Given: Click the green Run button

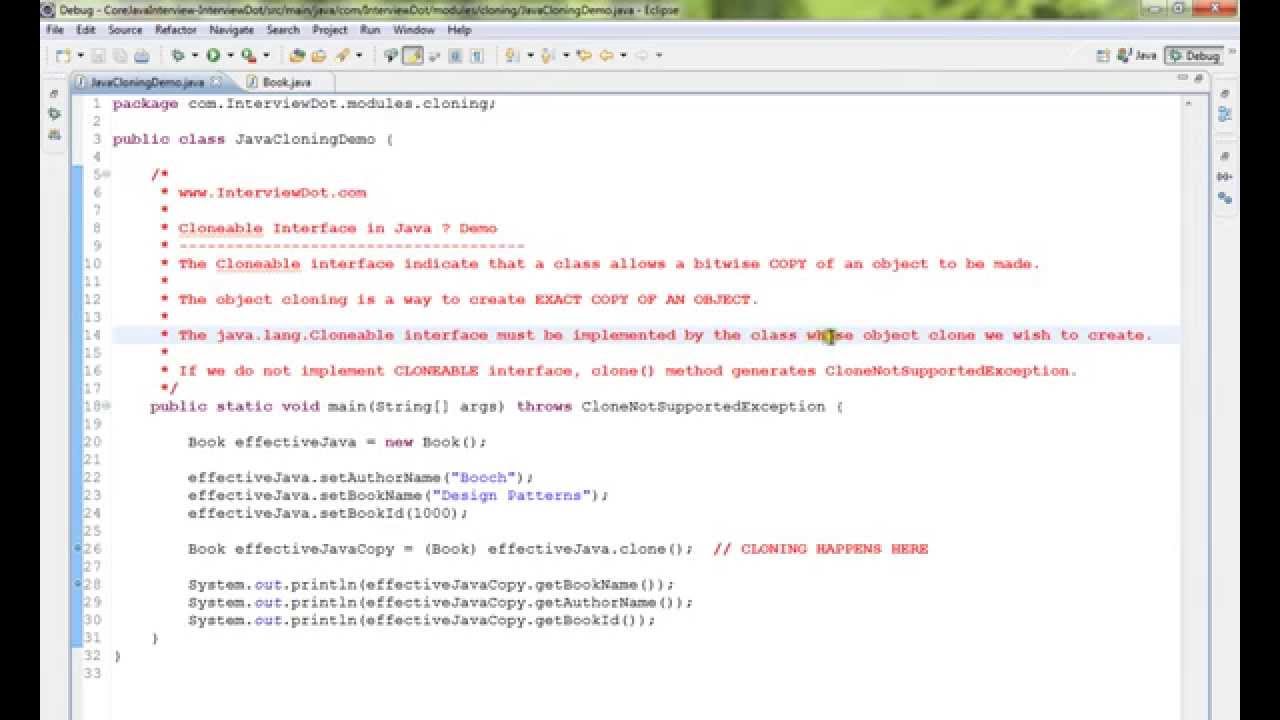Looking at the screenshot, I should (x=213, y=56).
